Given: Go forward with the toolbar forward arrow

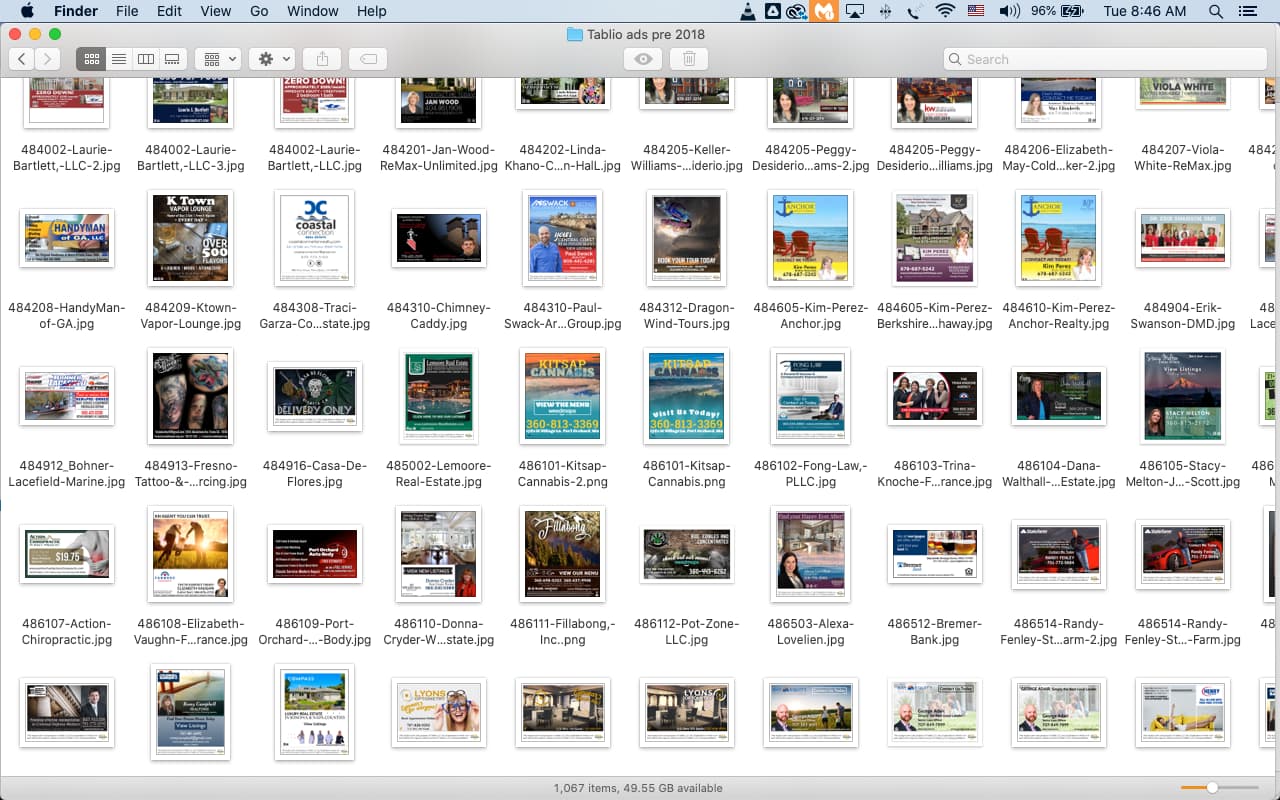Looking at the screenshot, I should 48,59.
